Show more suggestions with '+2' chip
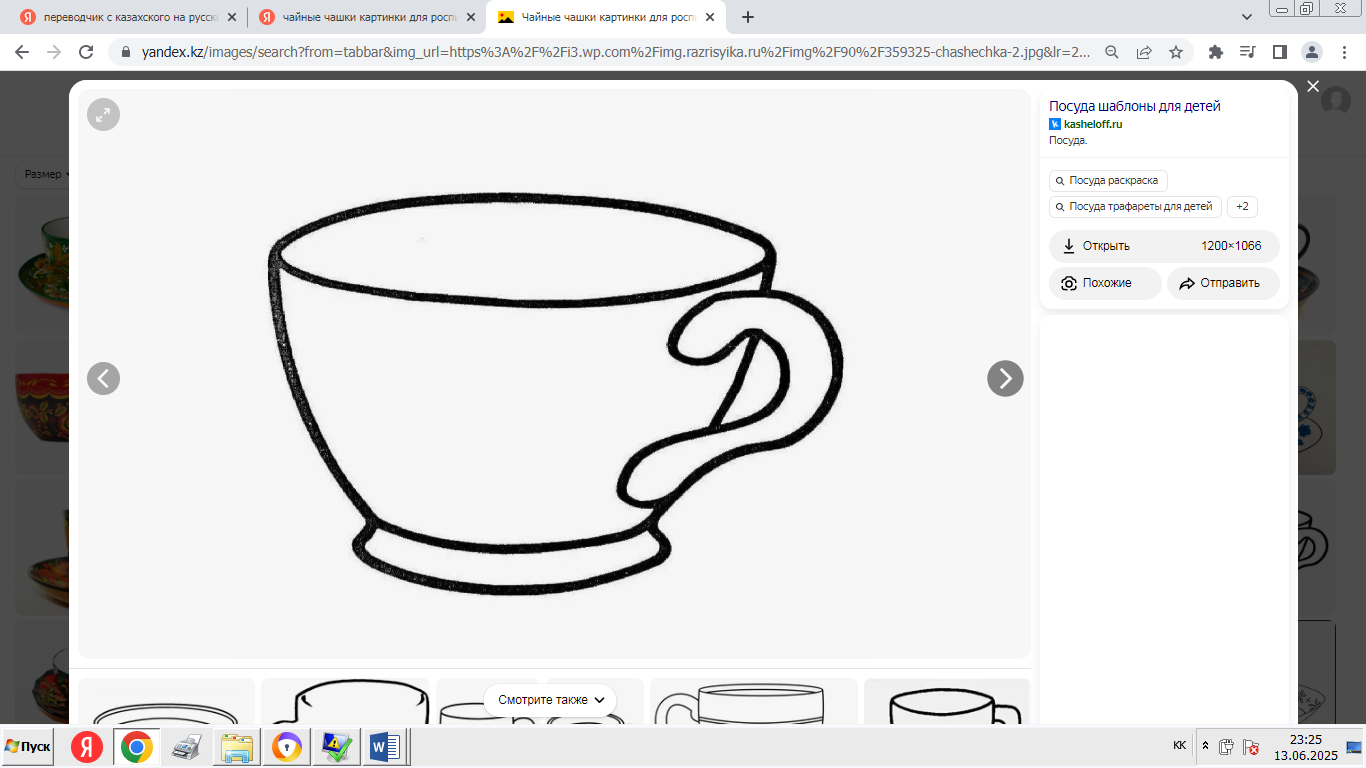1366x768 pixels. tap(1242, 207)
